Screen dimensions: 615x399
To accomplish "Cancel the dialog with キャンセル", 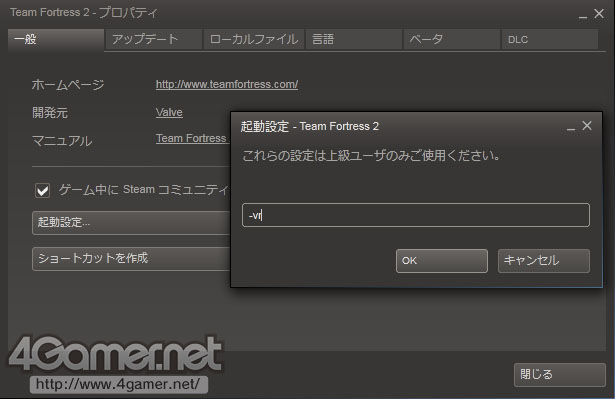I will click(544, 261).
